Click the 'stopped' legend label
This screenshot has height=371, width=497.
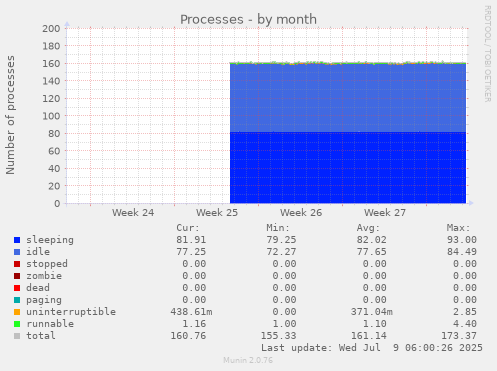click(47, 264)
